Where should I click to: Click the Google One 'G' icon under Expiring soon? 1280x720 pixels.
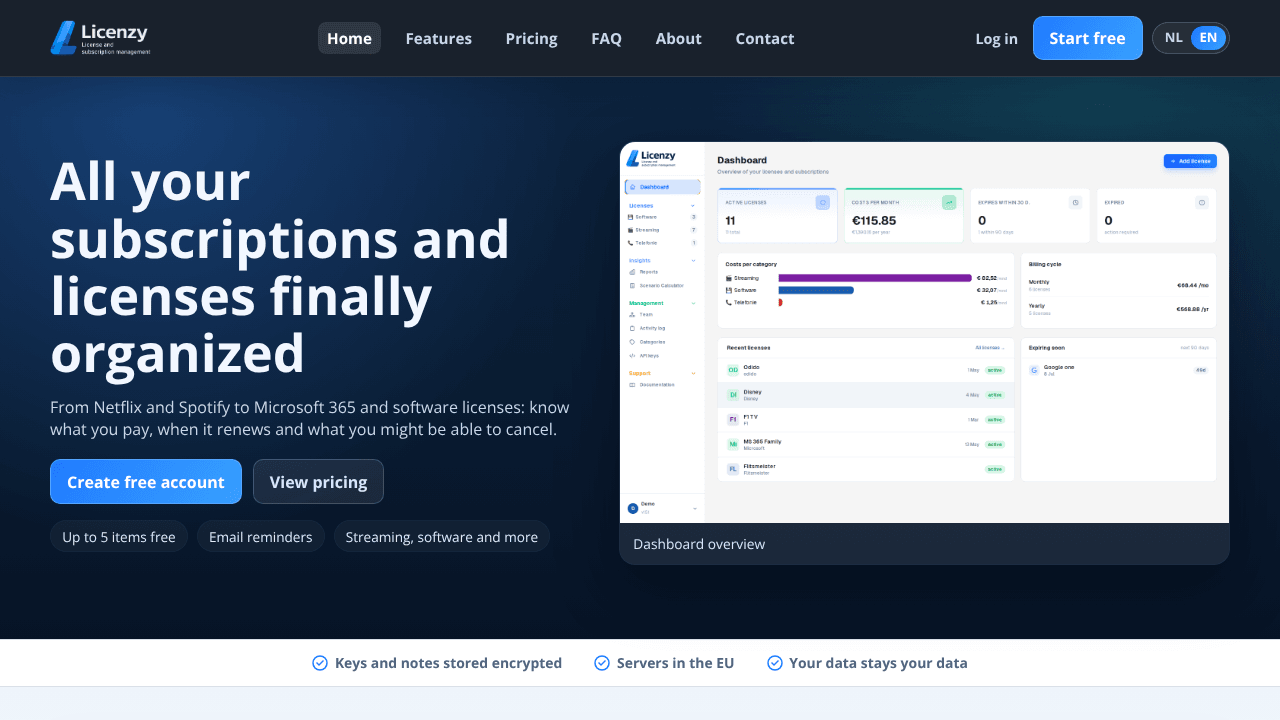click(x=1034, y=370)
